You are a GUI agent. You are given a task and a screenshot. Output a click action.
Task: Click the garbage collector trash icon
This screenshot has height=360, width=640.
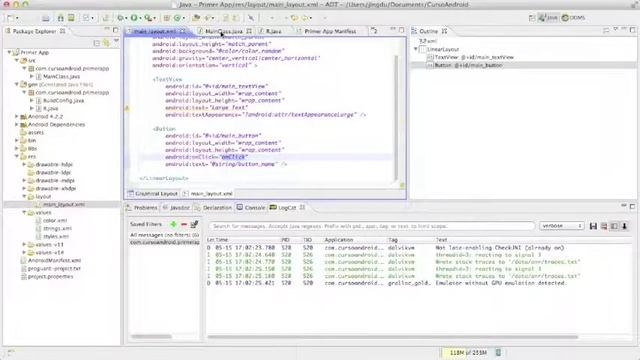click(498, 352)
